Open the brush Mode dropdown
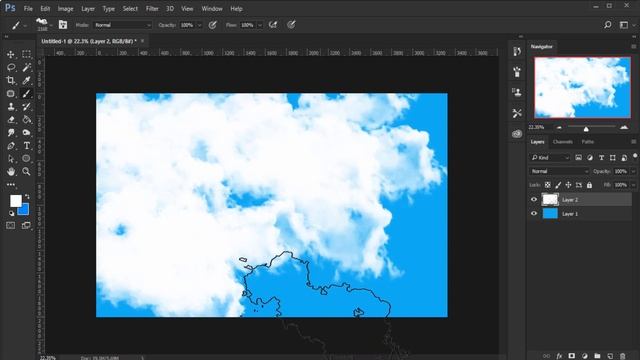Viewport: 640px width, 360px height. 122,25
